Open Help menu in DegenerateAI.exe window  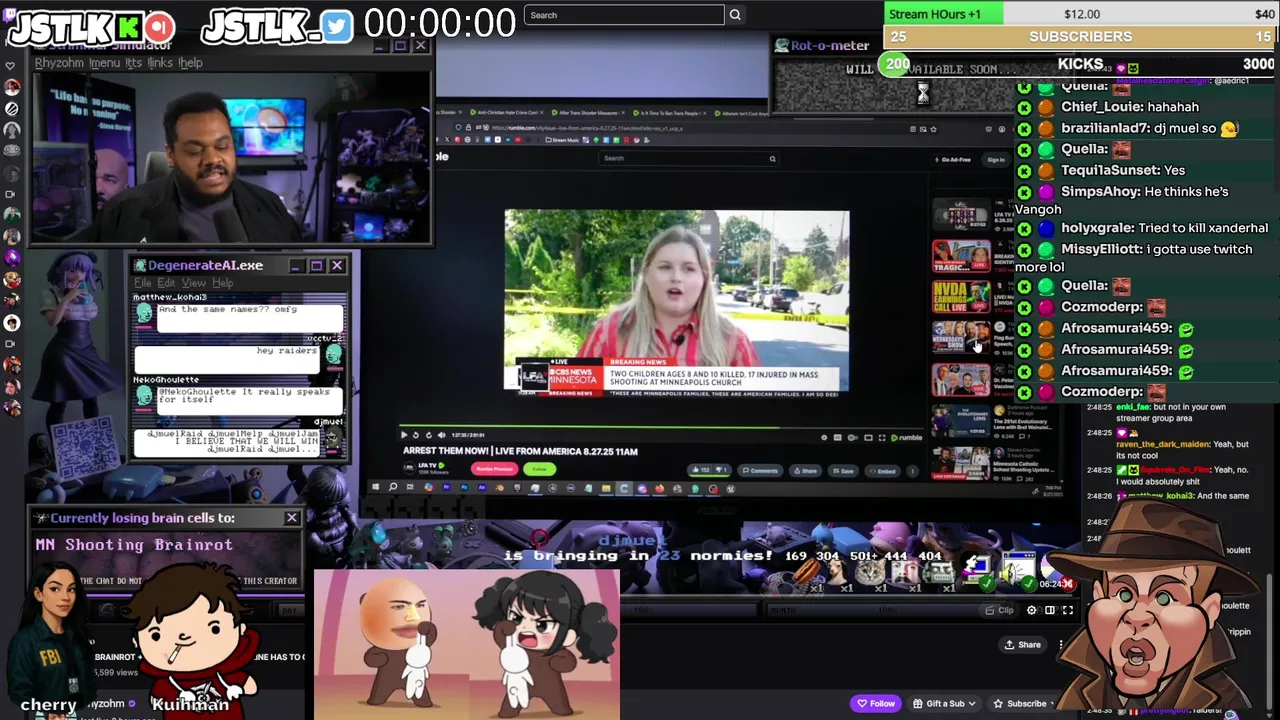pos(222,283)
